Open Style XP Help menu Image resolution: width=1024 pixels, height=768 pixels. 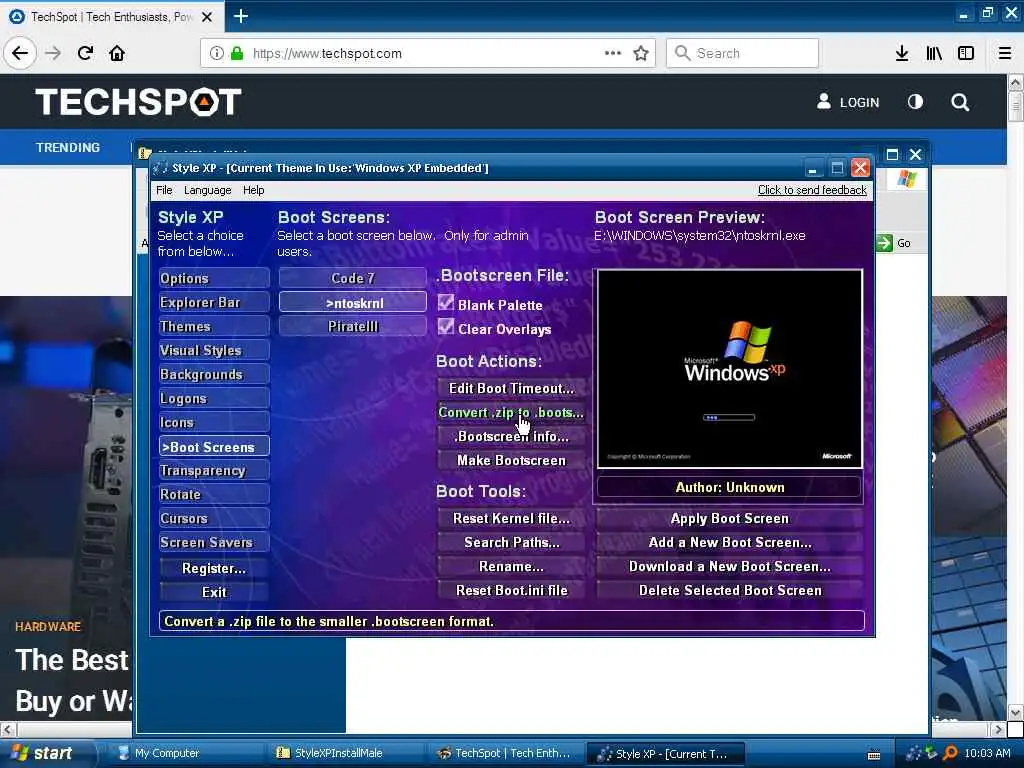pyautogui.click(x=253, y=190)
